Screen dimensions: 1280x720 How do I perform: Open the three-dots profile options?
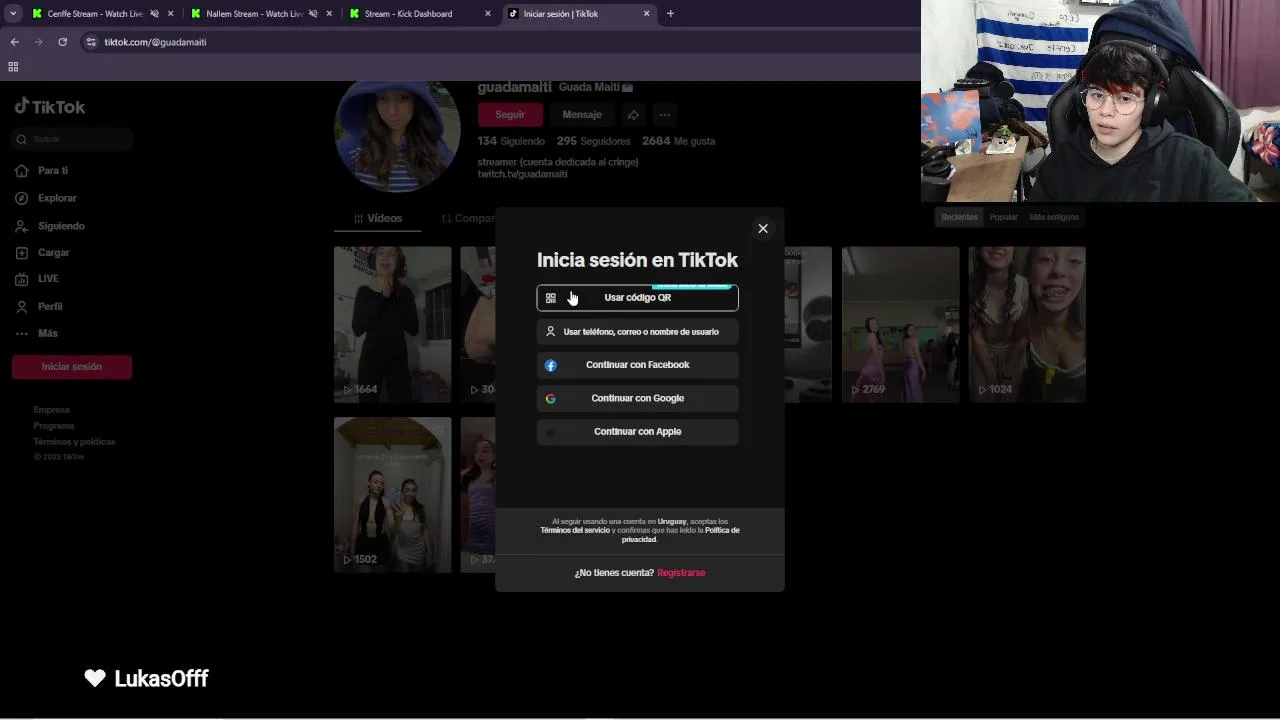pos(665,114)
